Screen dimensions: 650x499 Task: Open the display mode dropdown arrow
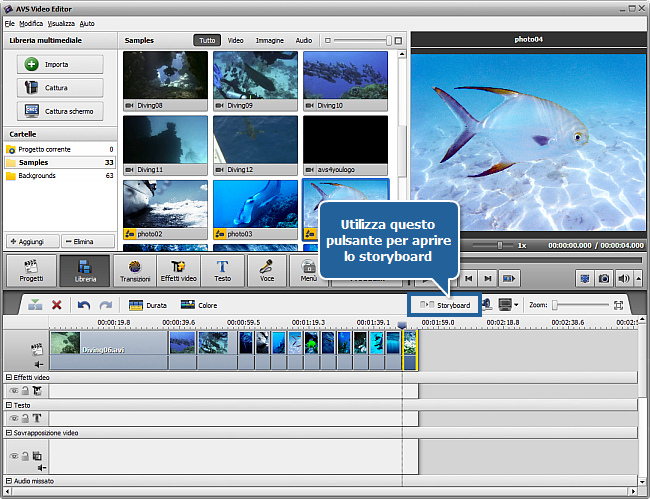[516, 305]
